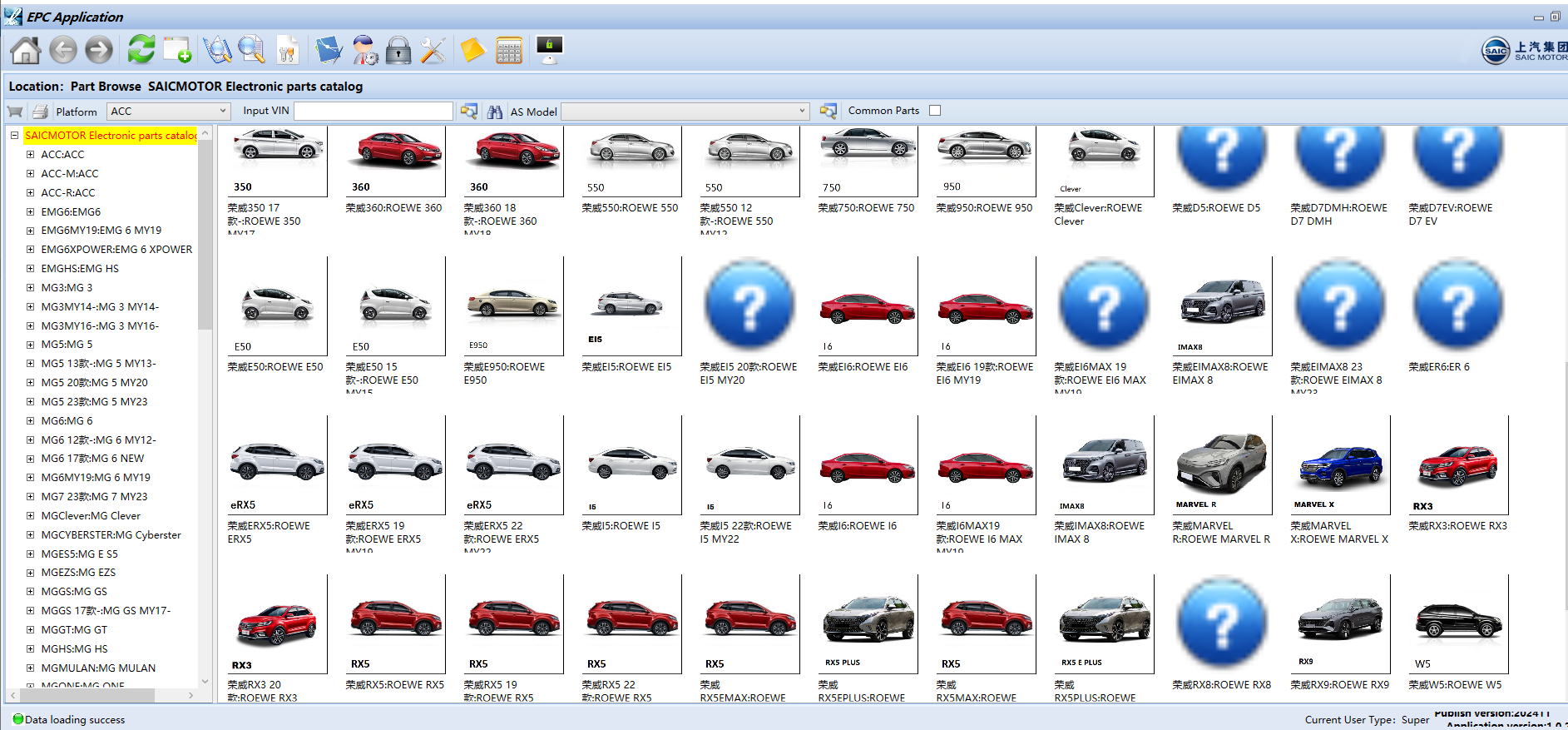1568x730 pixels.
Task: Click the 荣威I5:ROEWE I5 label text
Action: pos(621,526)
